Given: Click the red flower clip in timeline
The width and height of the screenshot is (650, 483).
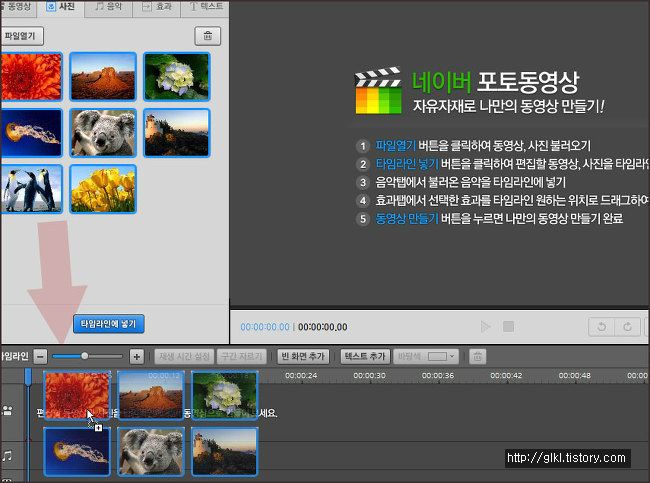Looking at the screenshot, I should point(77,395).
